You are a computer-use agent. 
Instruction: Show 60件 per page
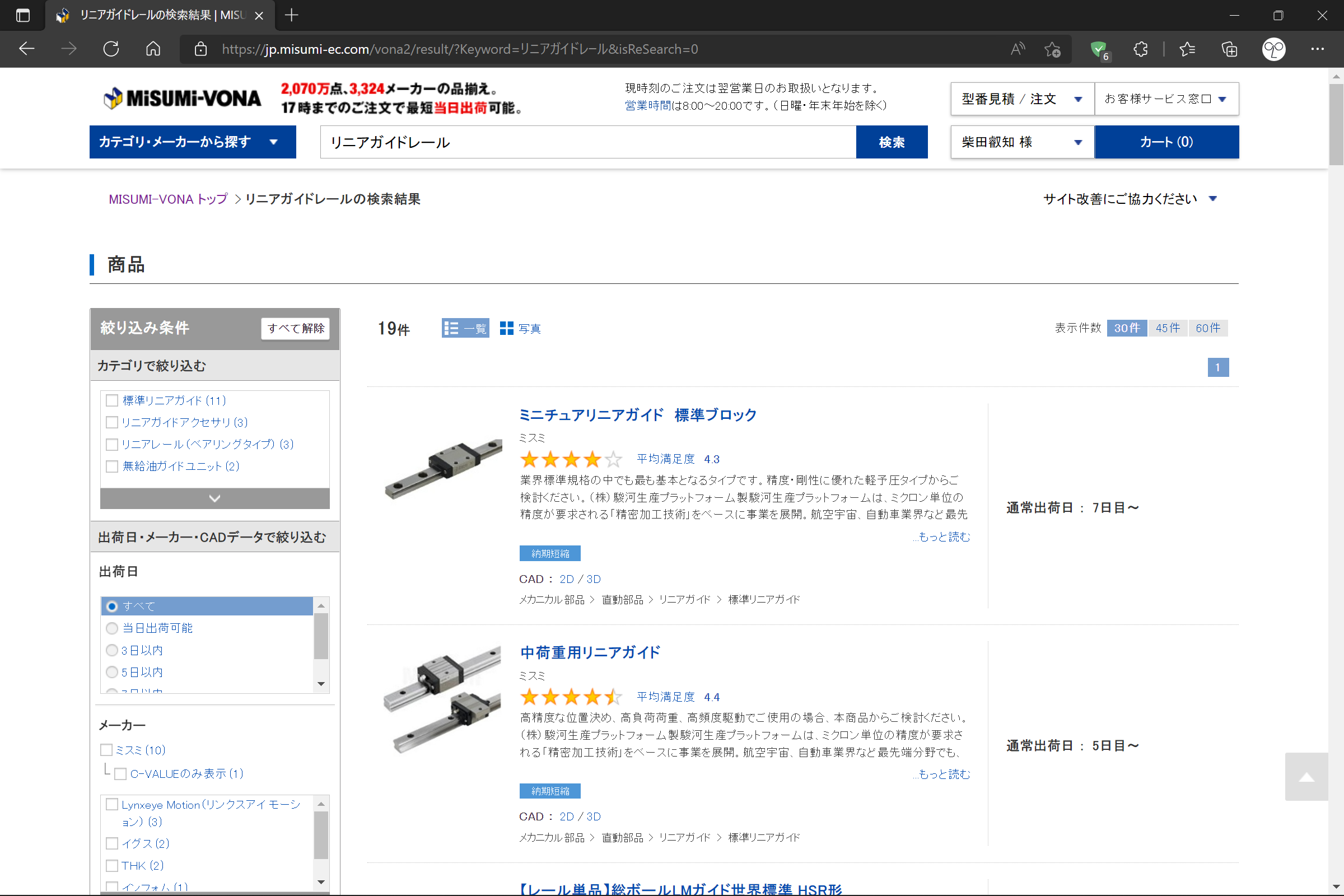point(1208,328)
